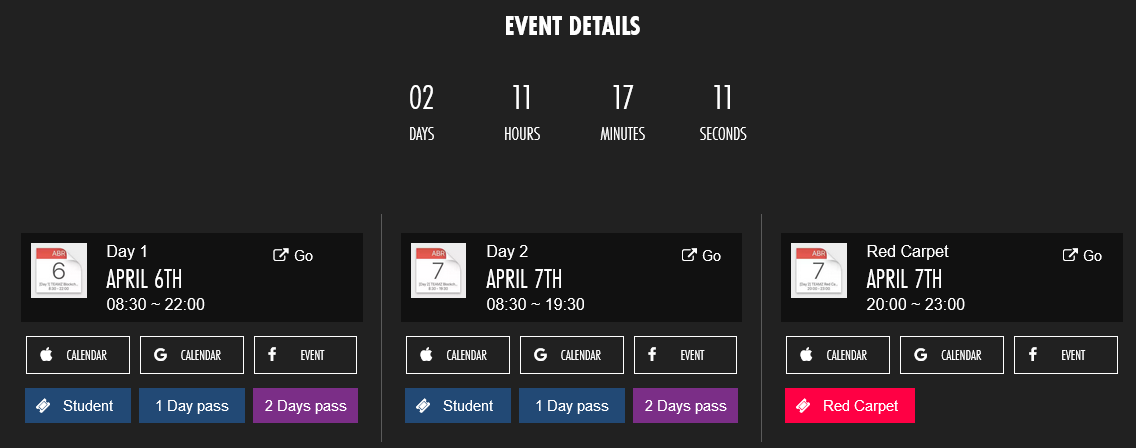The height and width of the screenshot is (448, 1136).
Task: Buy a Student ticket for Day 2
Action: point(458,406)
